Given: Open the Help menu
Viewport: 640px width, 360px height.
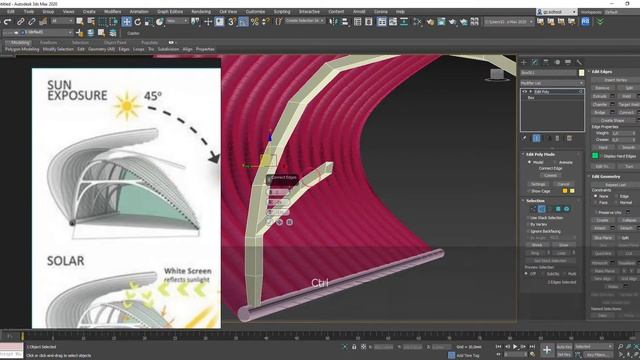Looking at the screenshot, I should coord(400,12).
